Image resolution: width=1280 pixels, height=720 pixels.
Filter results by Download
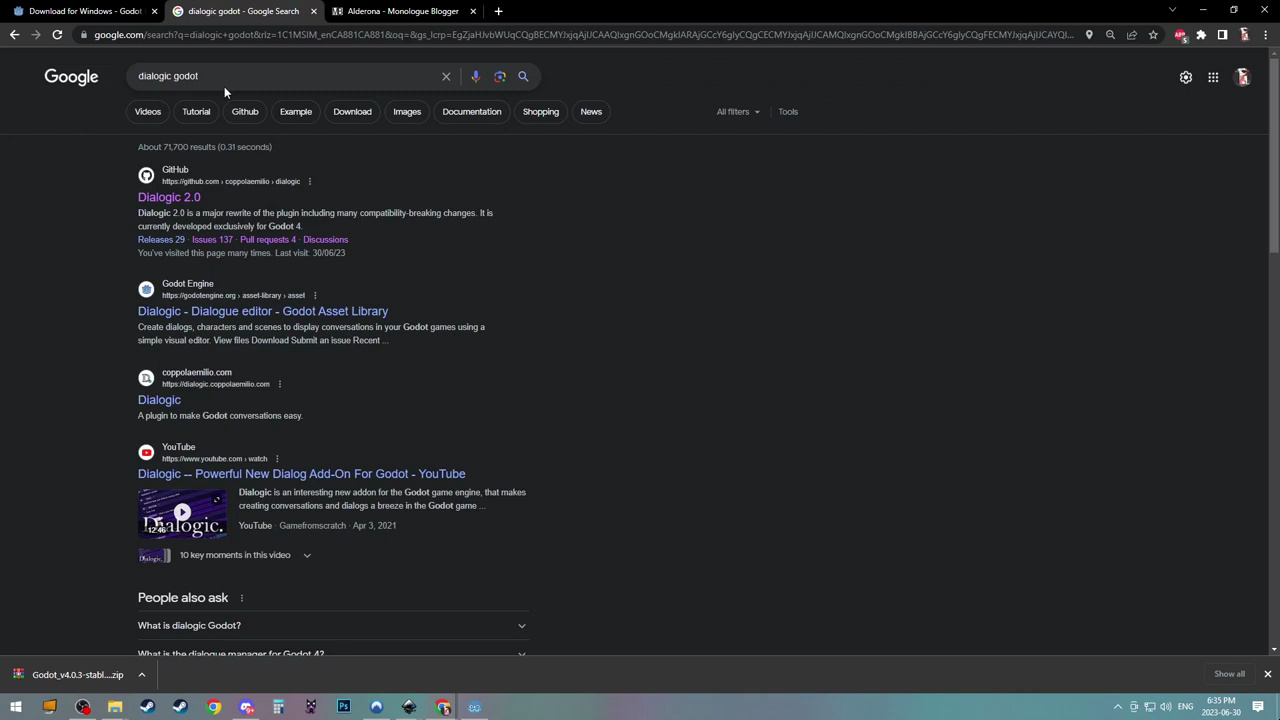click(x=352, y=112)
